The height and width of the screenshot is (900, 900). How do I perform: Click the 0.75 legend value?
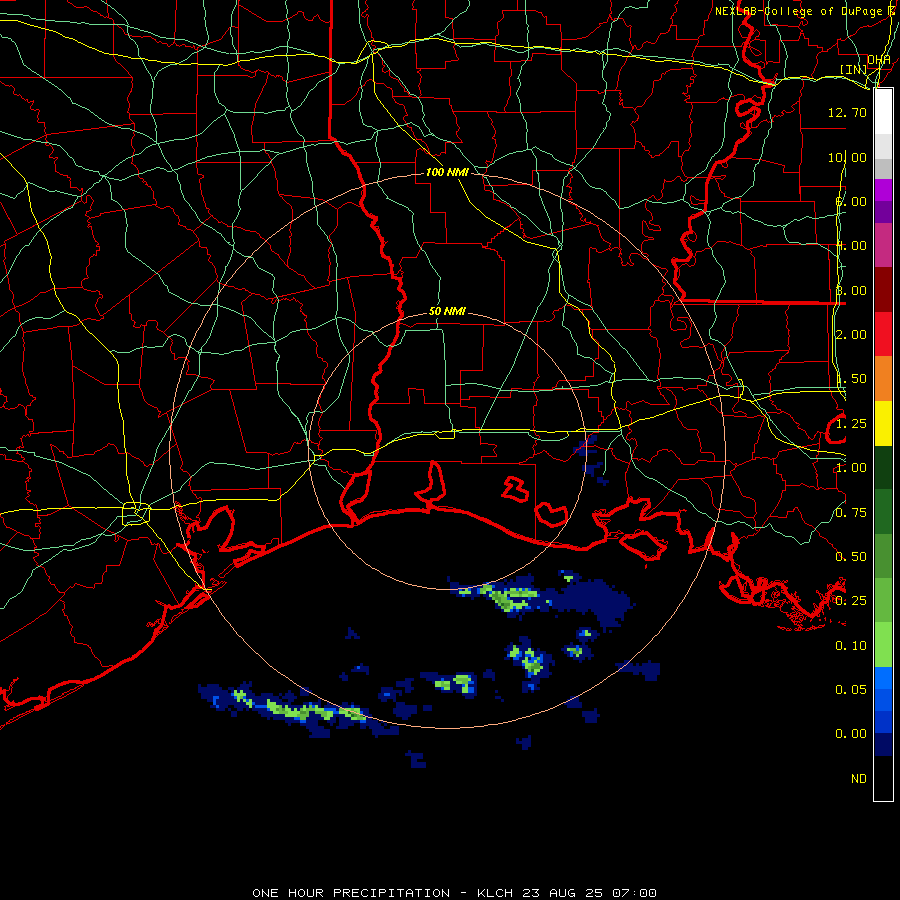pos(851,513)
